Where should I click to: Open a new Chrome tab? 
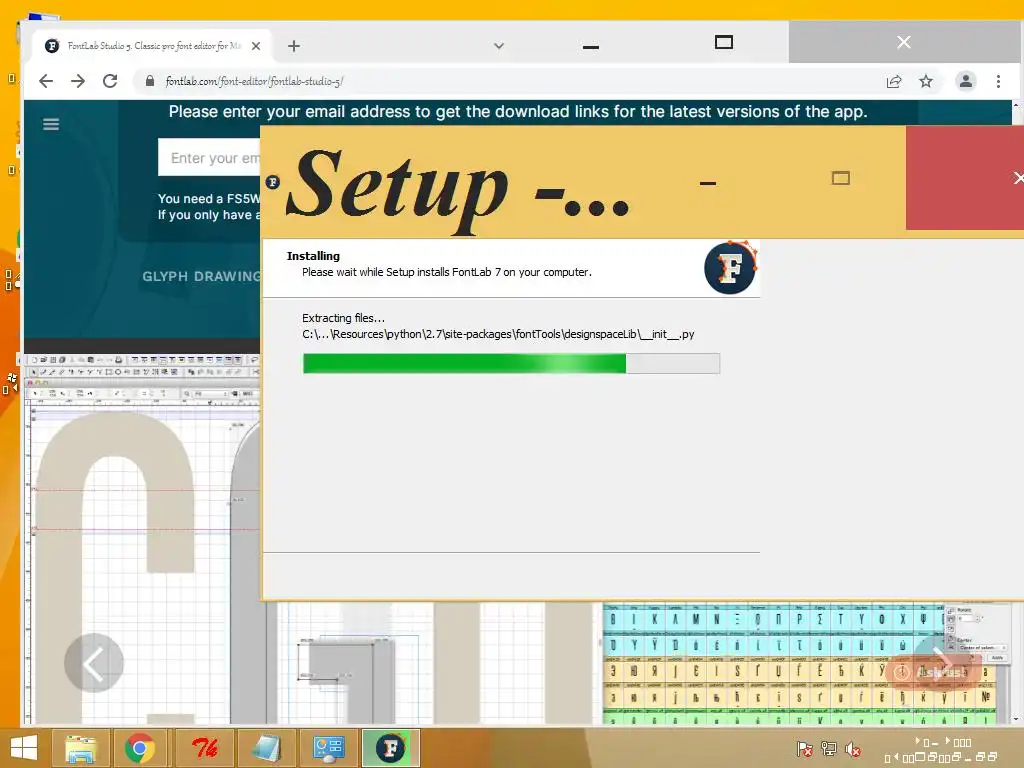tap(294, 46)
